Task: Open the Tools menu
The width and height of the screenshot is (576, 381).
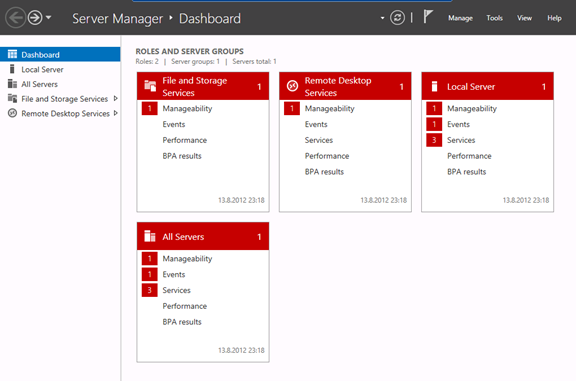Action: 494,18
